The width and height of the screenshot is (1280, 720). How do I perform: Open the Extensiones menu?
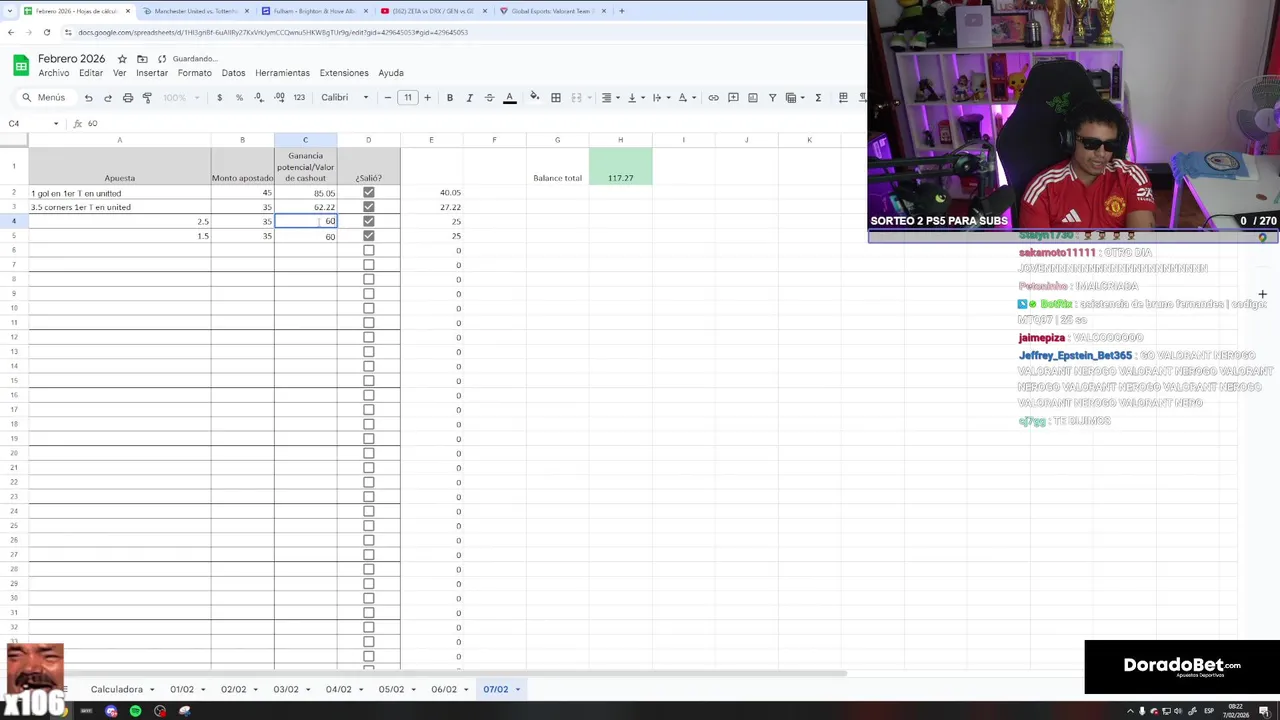(344, 73)
